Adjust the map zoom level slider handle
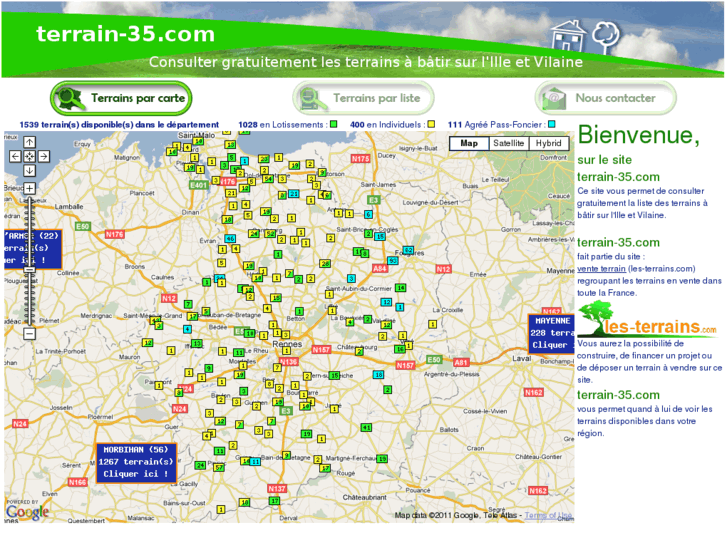Viewport: 727px width, 545px height. [29, 269]
